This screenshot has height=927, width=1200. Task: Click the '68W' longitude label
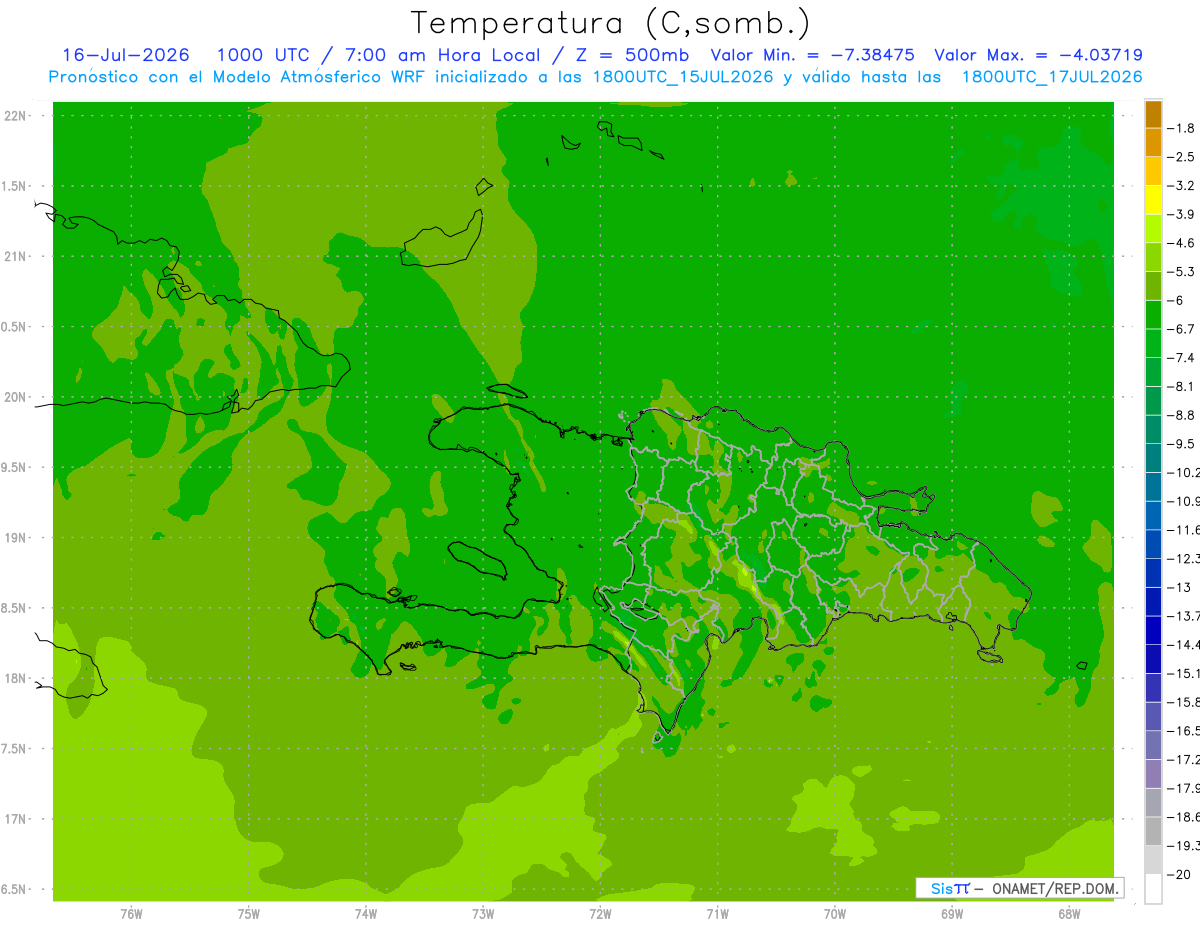[x=1069, y=914]
